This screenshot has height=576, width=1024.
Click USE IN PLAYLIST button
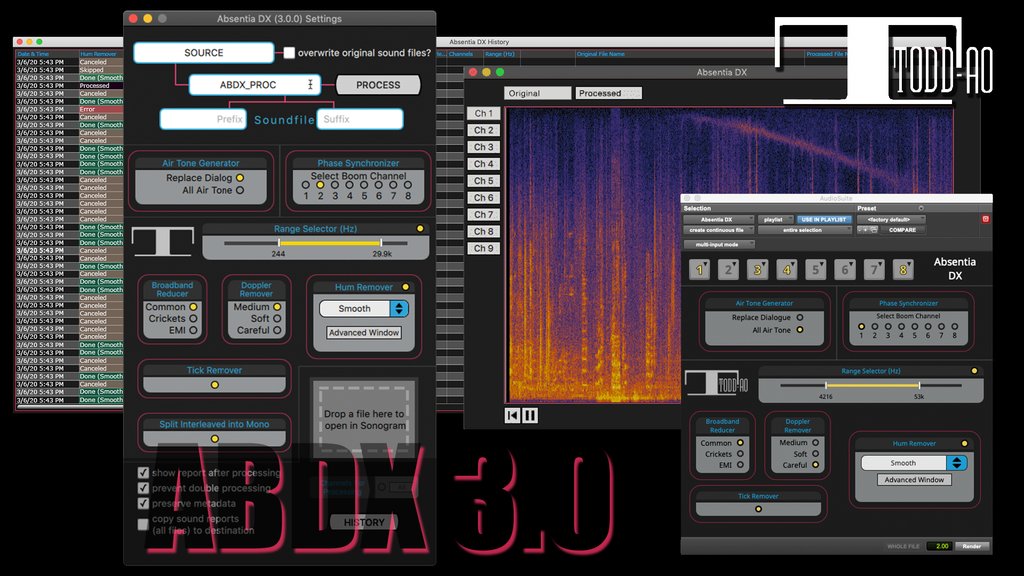coord(824,219)
